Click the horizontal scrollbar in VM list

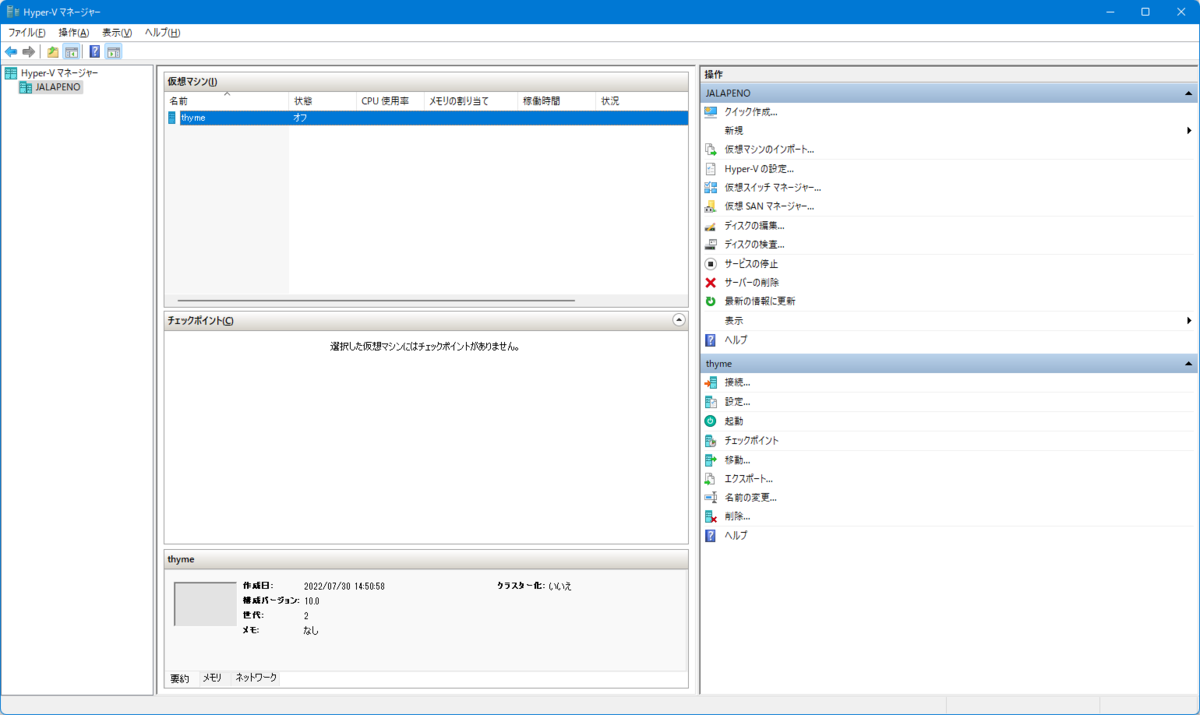(x=376, y=300)
